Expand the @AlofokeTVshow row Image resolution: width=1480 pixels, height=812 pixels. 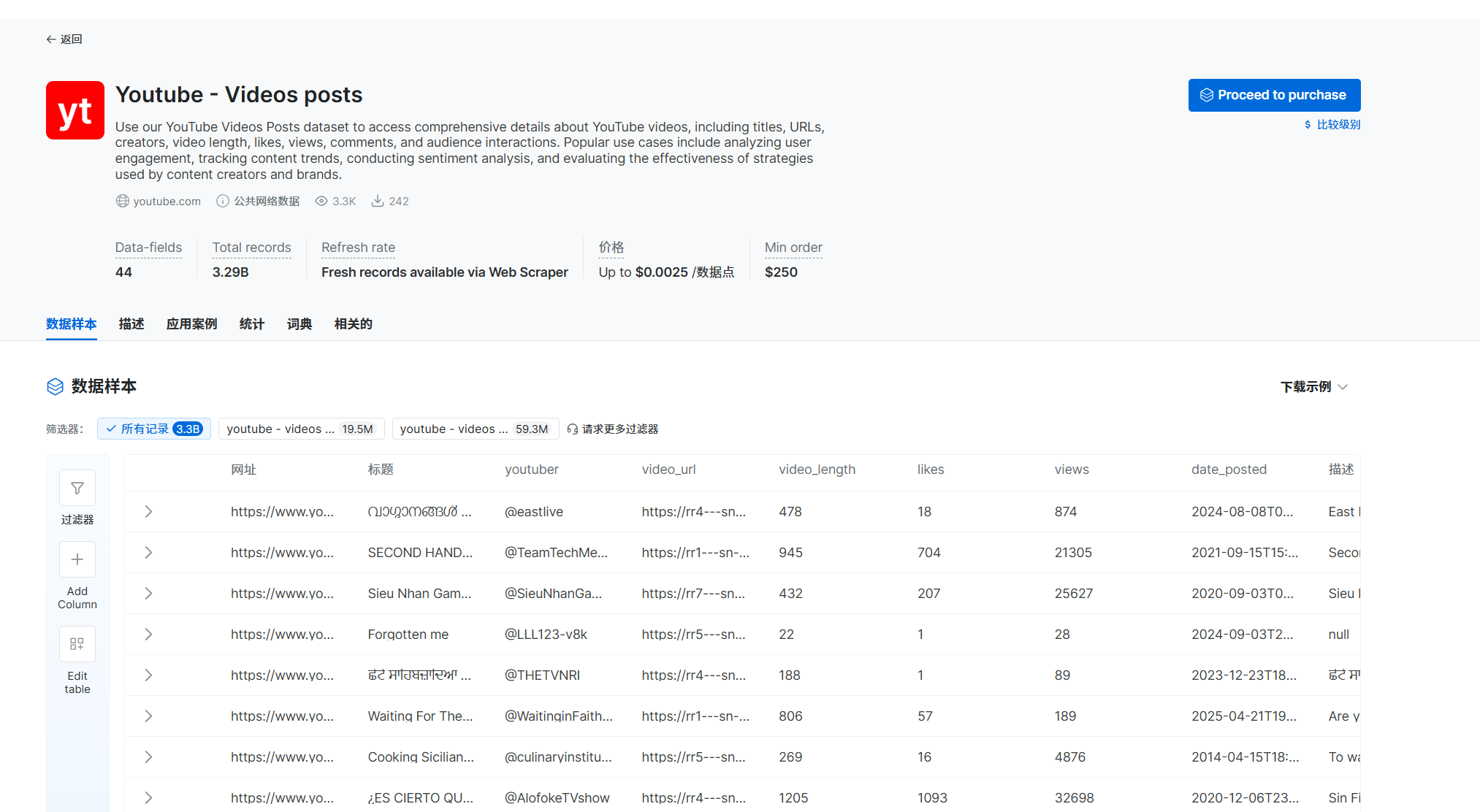pyautogui.click(x=148, y=798)
